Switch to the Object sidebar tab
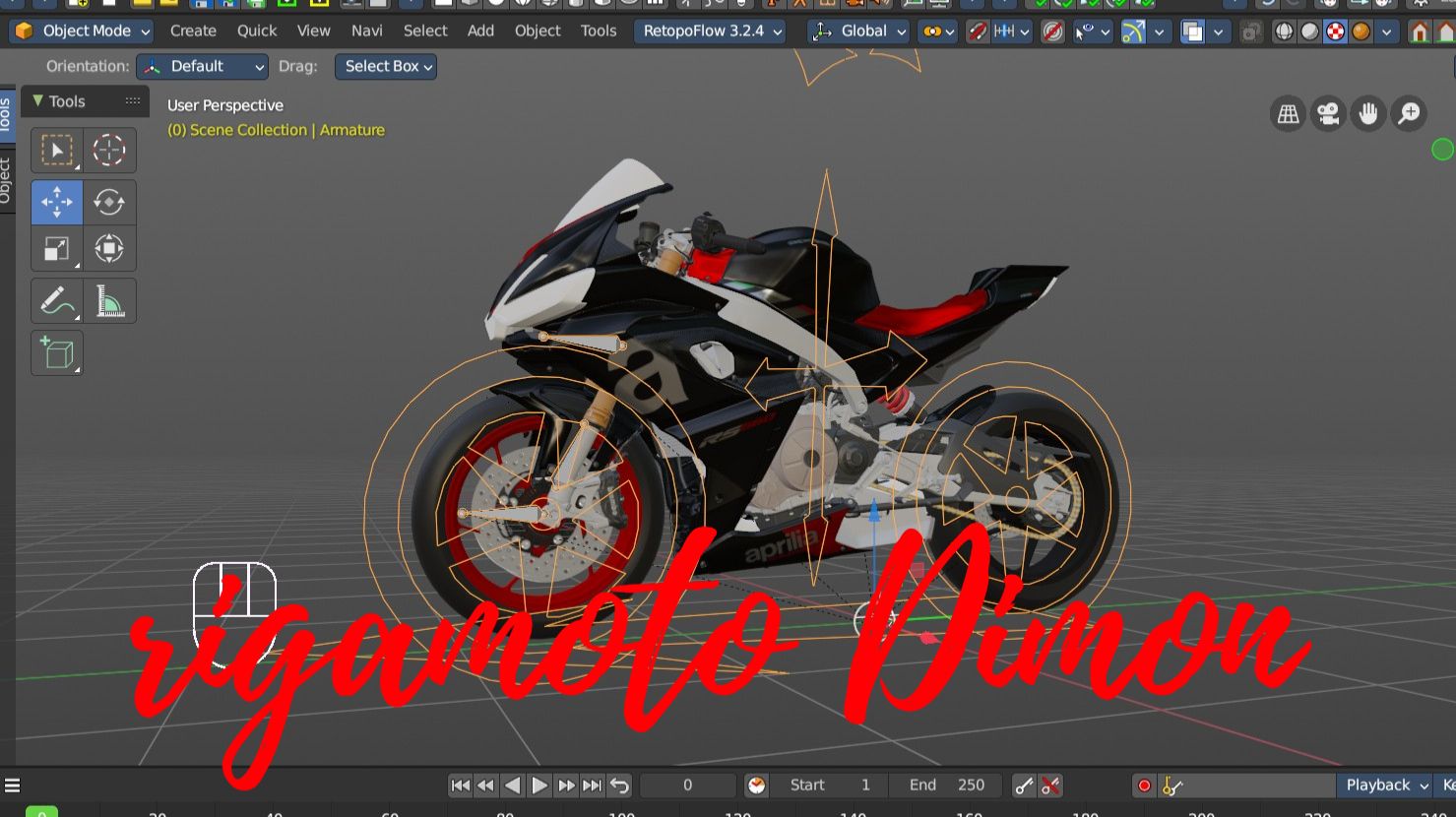This screenshot has width=1456, height=817. tap(6, 179)
